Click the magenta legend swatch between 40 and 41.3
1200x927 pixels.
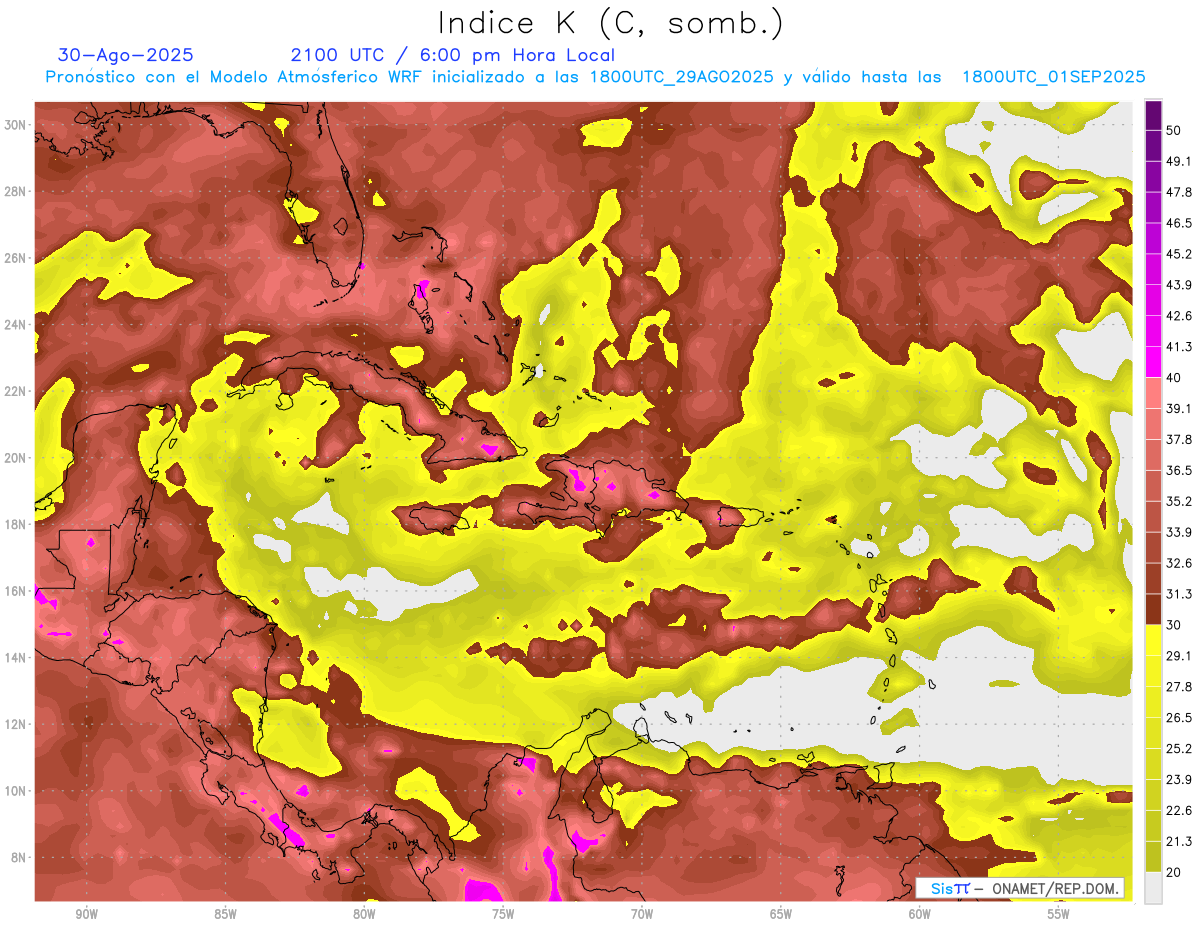tap(1153, 362)
